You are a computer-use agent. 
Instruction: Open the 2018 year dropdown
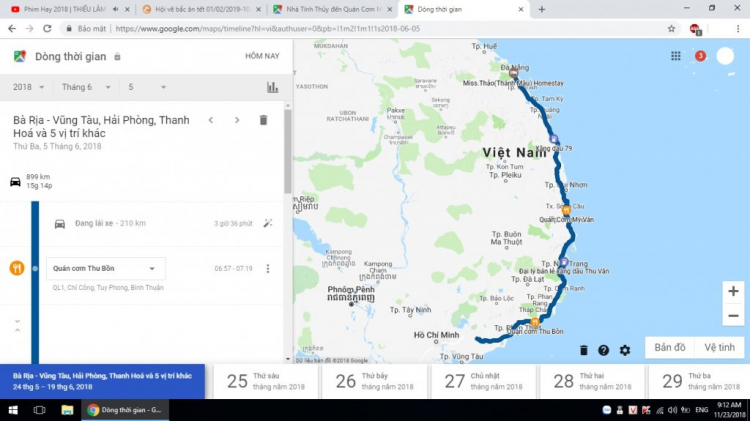pyautogui.click(x=28, y=87)
